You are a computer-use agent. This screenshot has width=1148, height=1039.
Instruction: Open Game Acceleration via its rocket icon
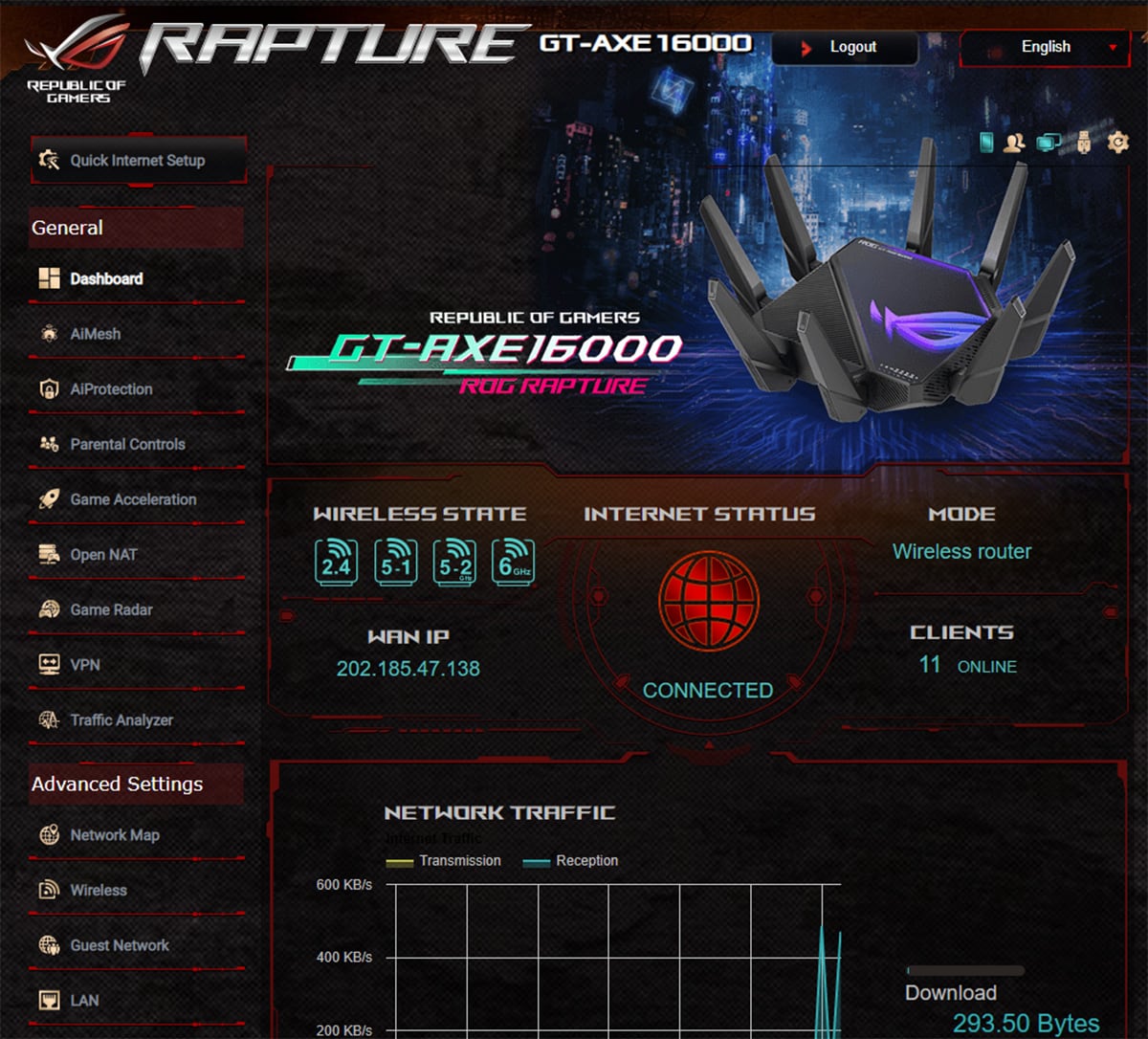pos(49,499)
